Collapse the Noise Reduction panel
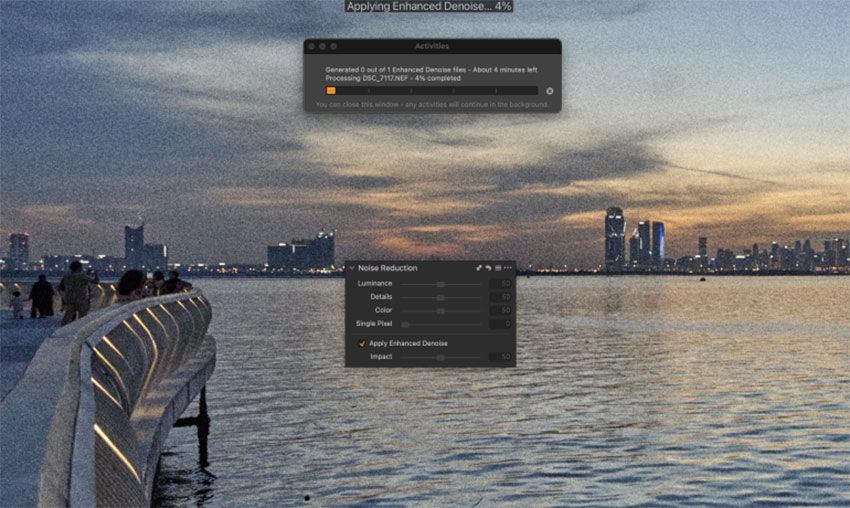This screenshot has height=508, width=850. click(x=352, y=268)
